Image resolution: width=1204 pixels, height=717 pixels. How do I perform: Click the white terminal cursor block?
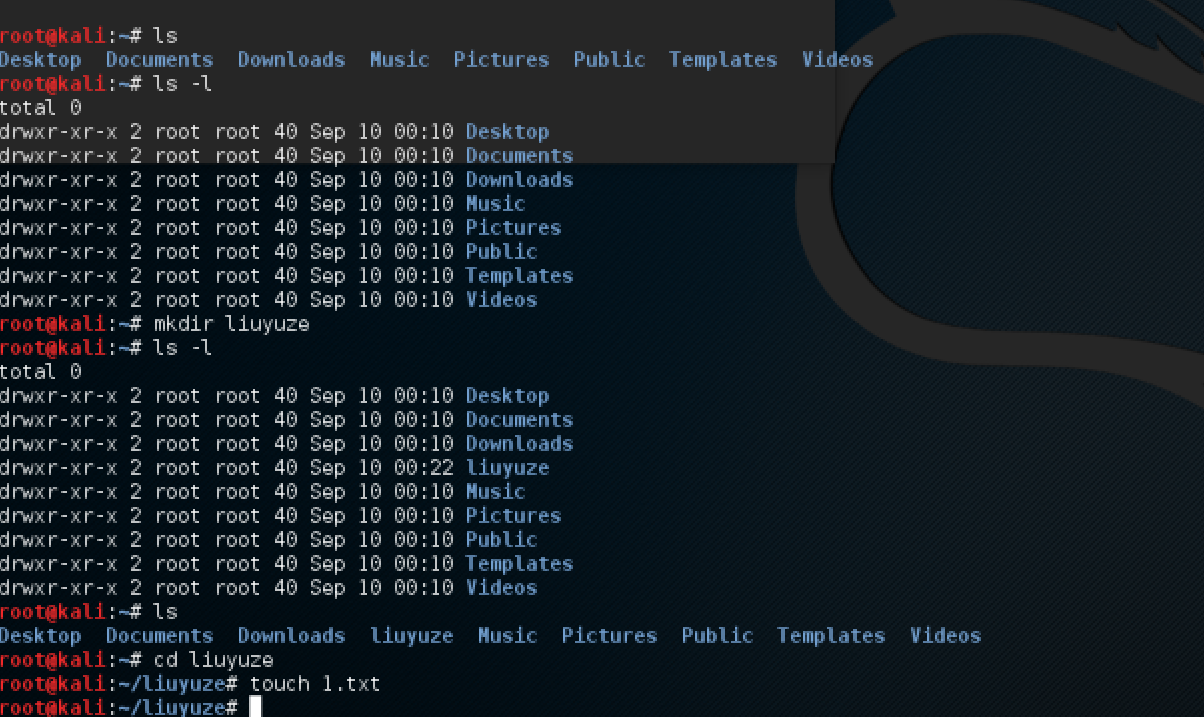coord(256,708)
